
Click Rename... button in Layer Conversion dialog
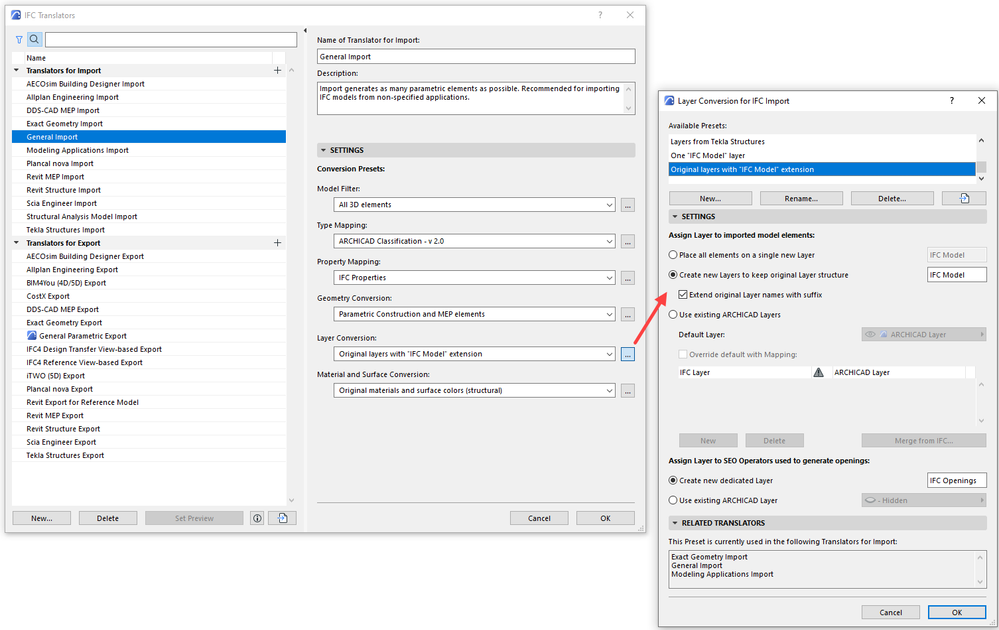pyautogui.click(x=801, y=199)
